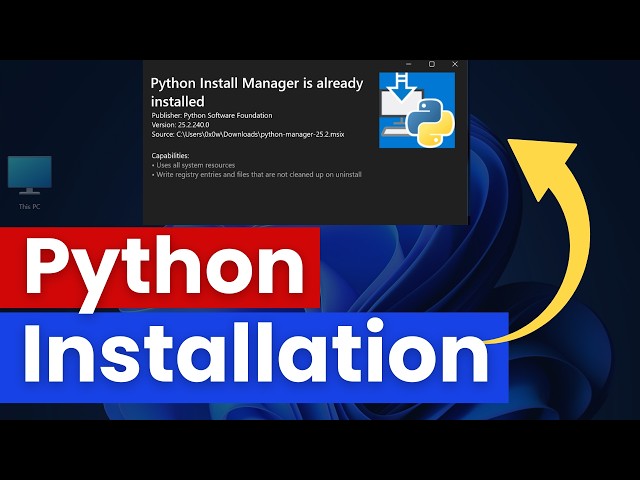This screenshot has height=480, width=640.
Task: Click the 'Python Install Manager is already installed' heading
Action: click(x=257, y=92)
